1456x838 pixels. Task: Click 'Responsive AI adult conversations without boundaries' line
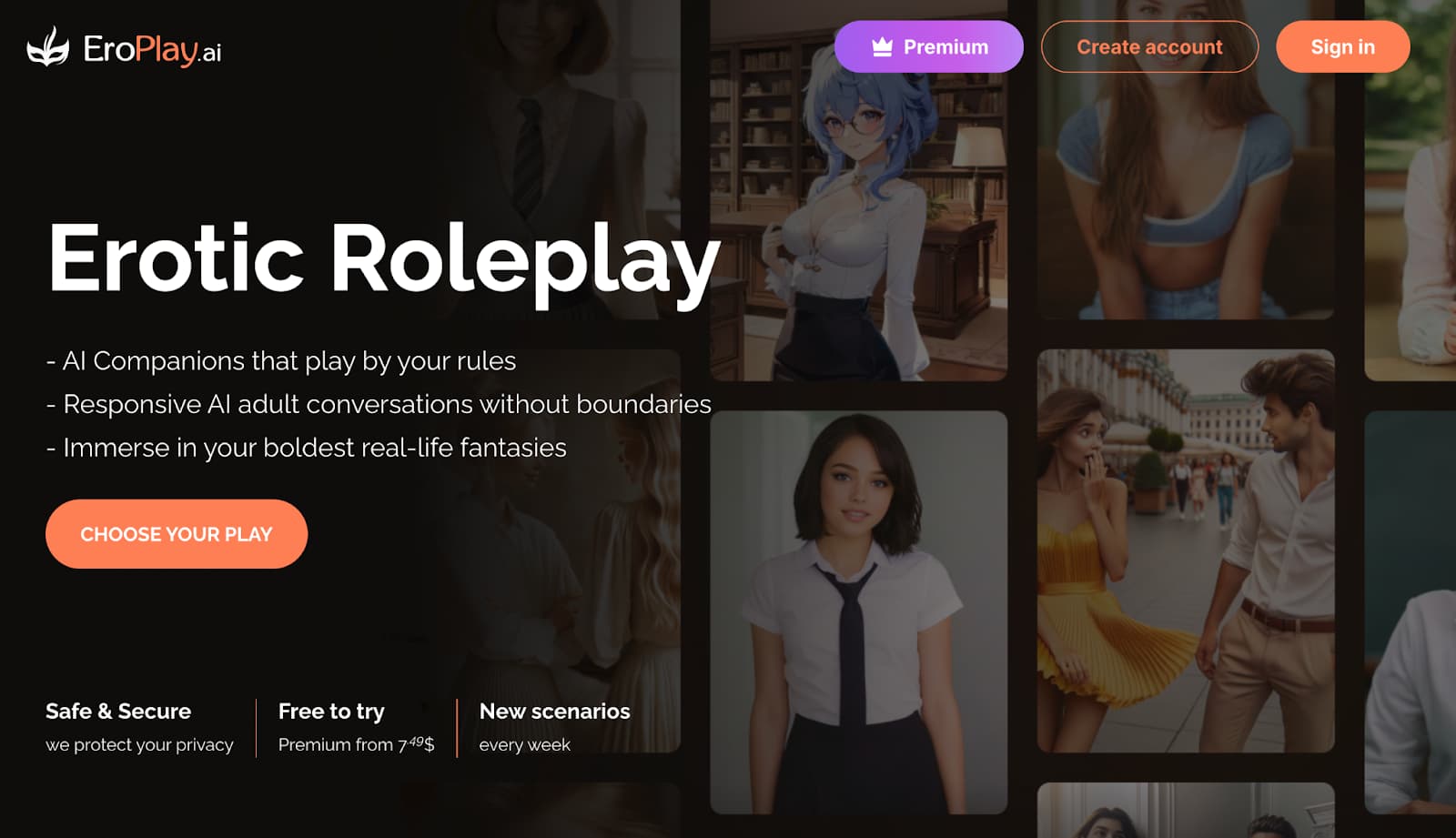click(379, 404)
